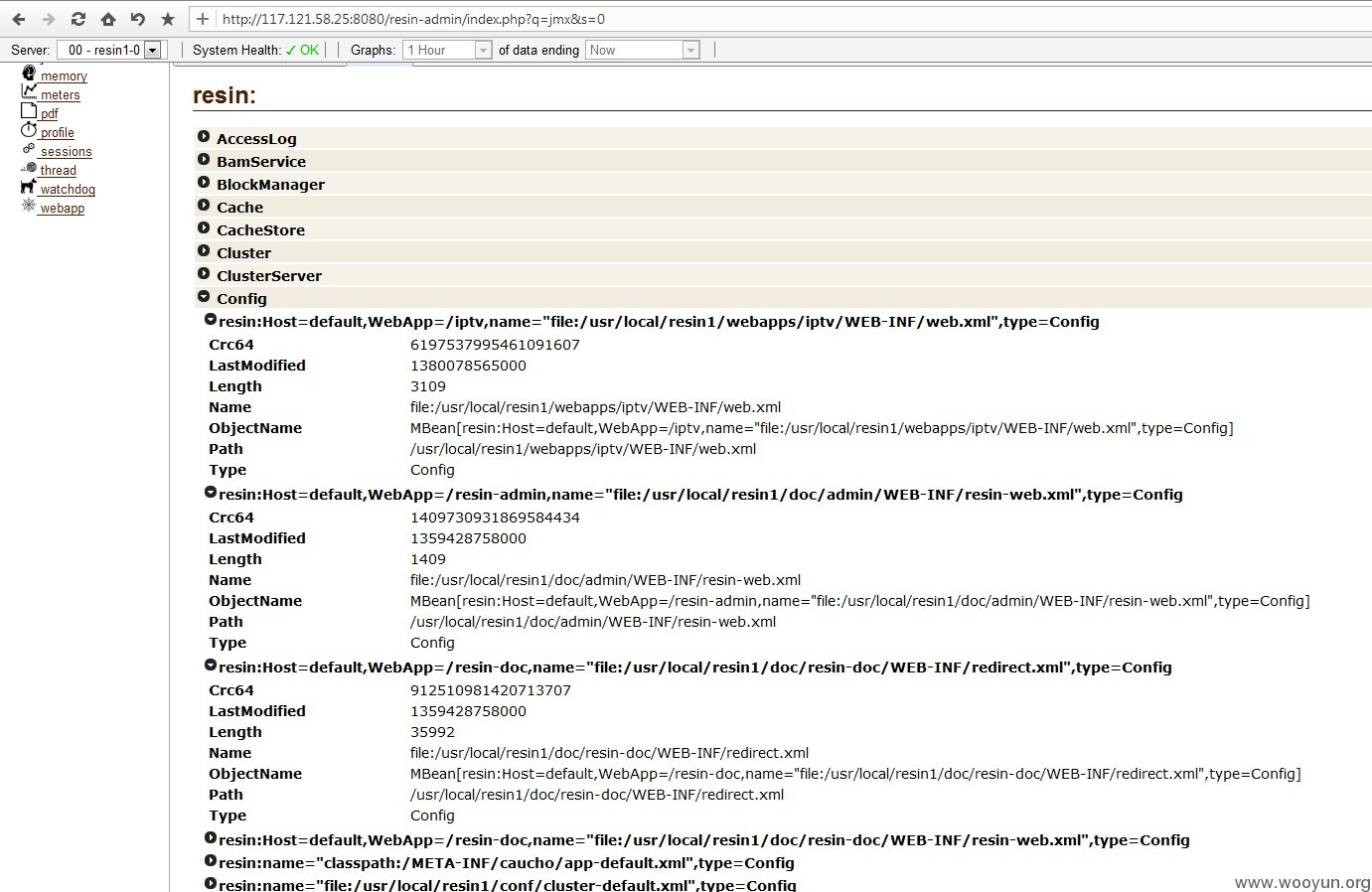This screenshot has width=1372, height=892.
Task: Reload the page with the refresh icon
Action: point(78,19)
